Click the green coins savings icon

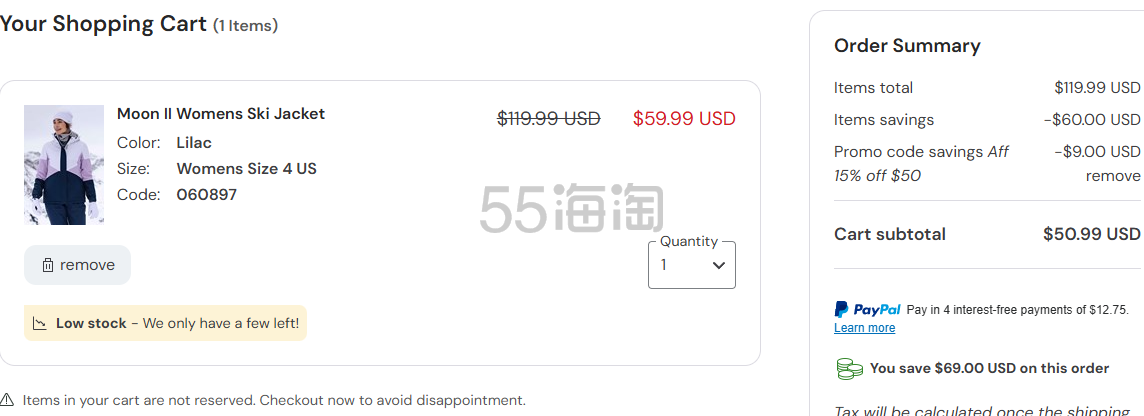[849, 369]
